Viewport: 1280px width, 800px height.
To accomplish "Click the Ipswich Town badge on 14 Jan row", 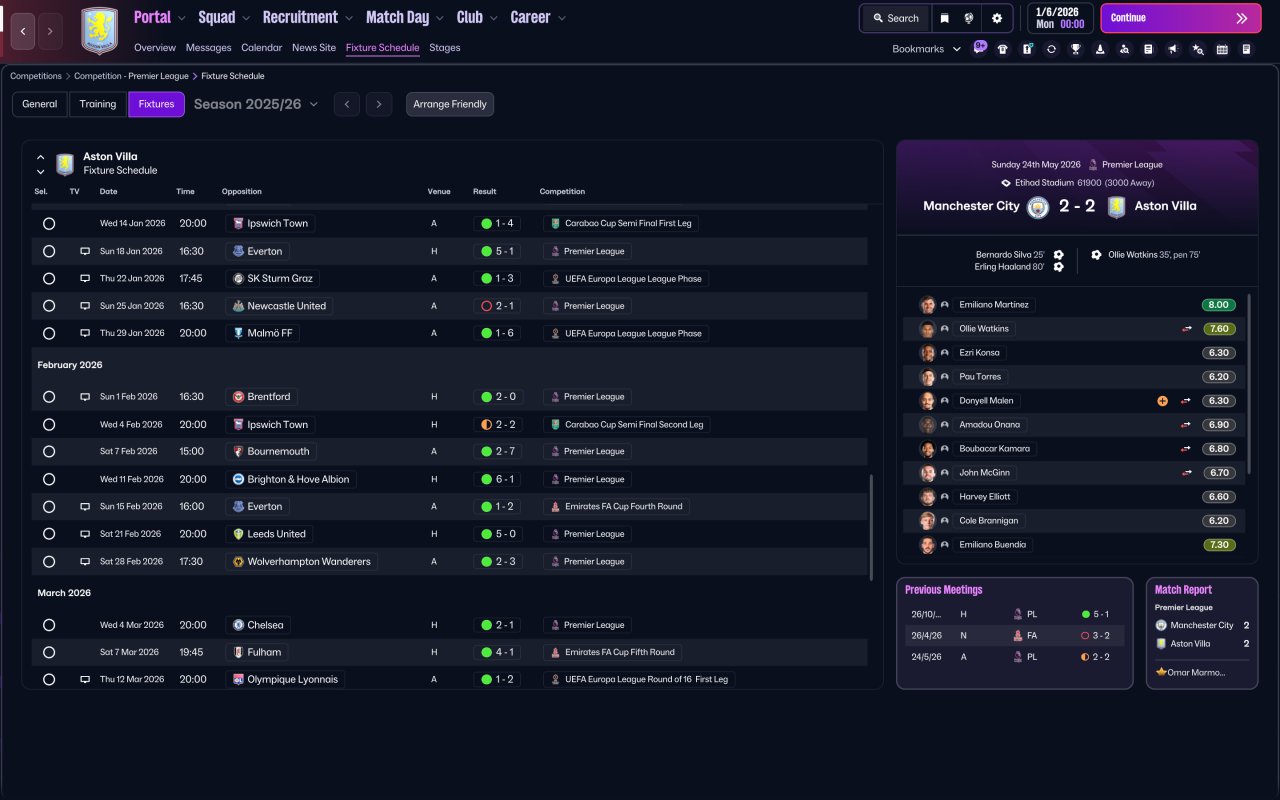I will 238,224.
